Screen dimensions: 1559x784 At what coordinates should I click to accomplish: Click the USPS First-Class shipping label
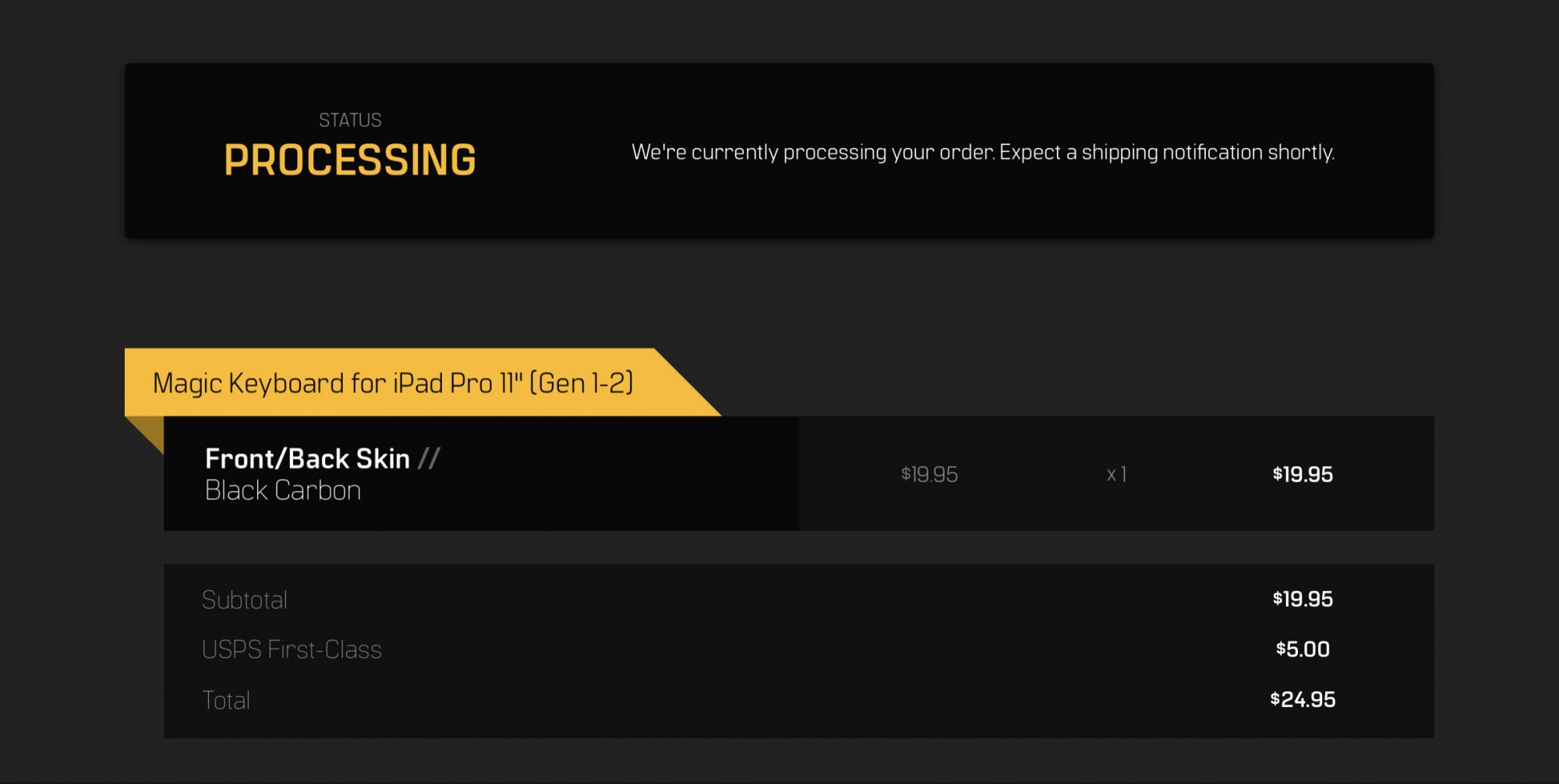click(292, 649)
